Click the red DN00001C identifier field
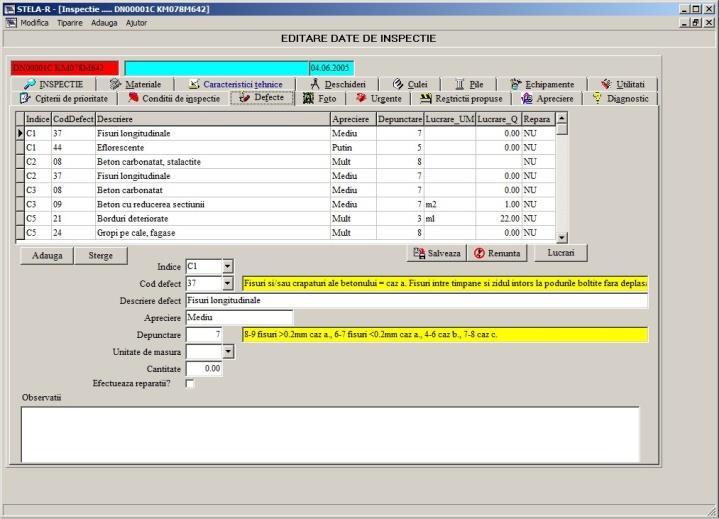 tap(65, 68)
